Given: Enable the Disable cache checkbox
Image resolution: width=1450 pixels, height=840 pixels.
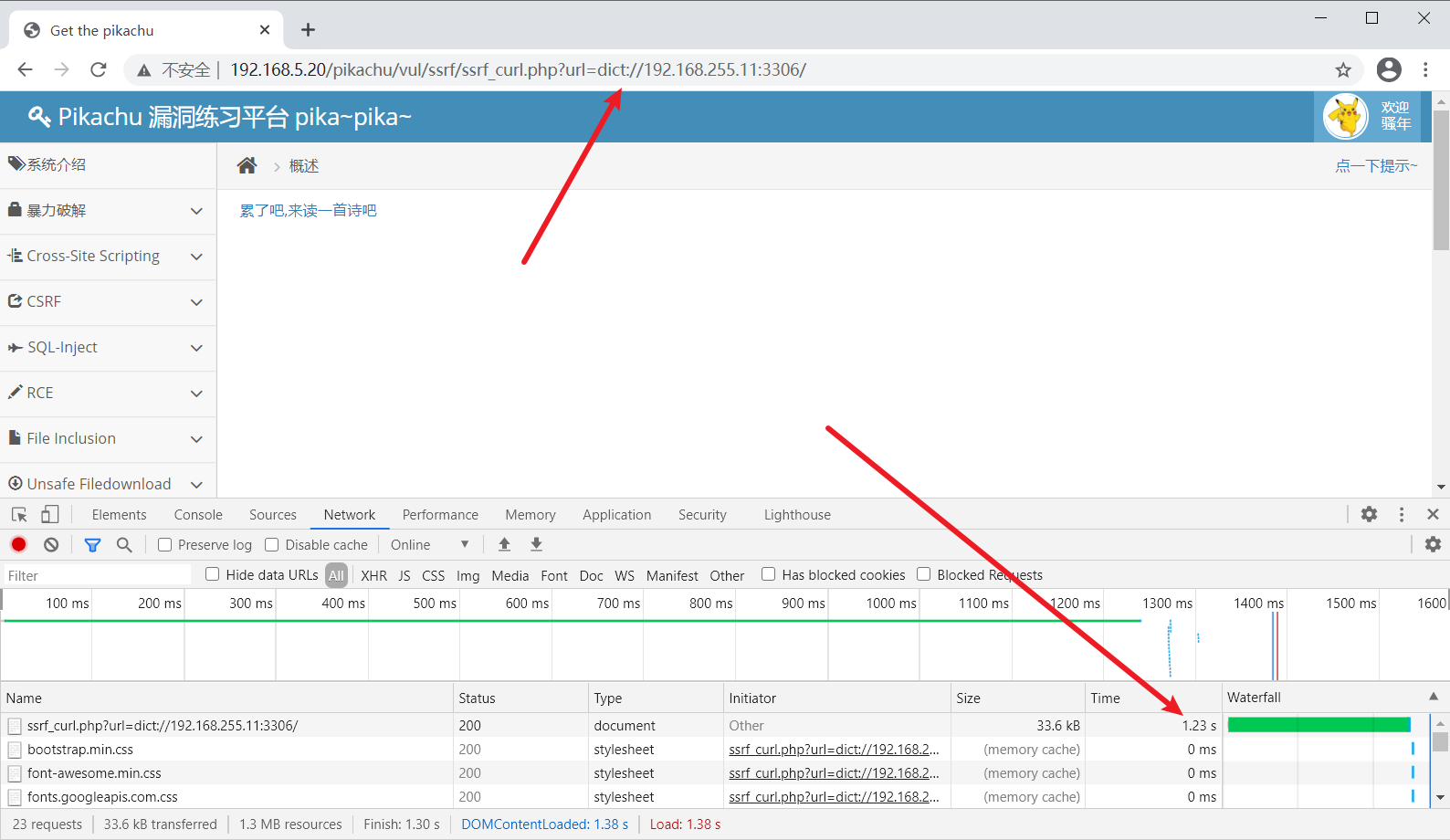Looking at the screenshot, I should click(271, 544).
